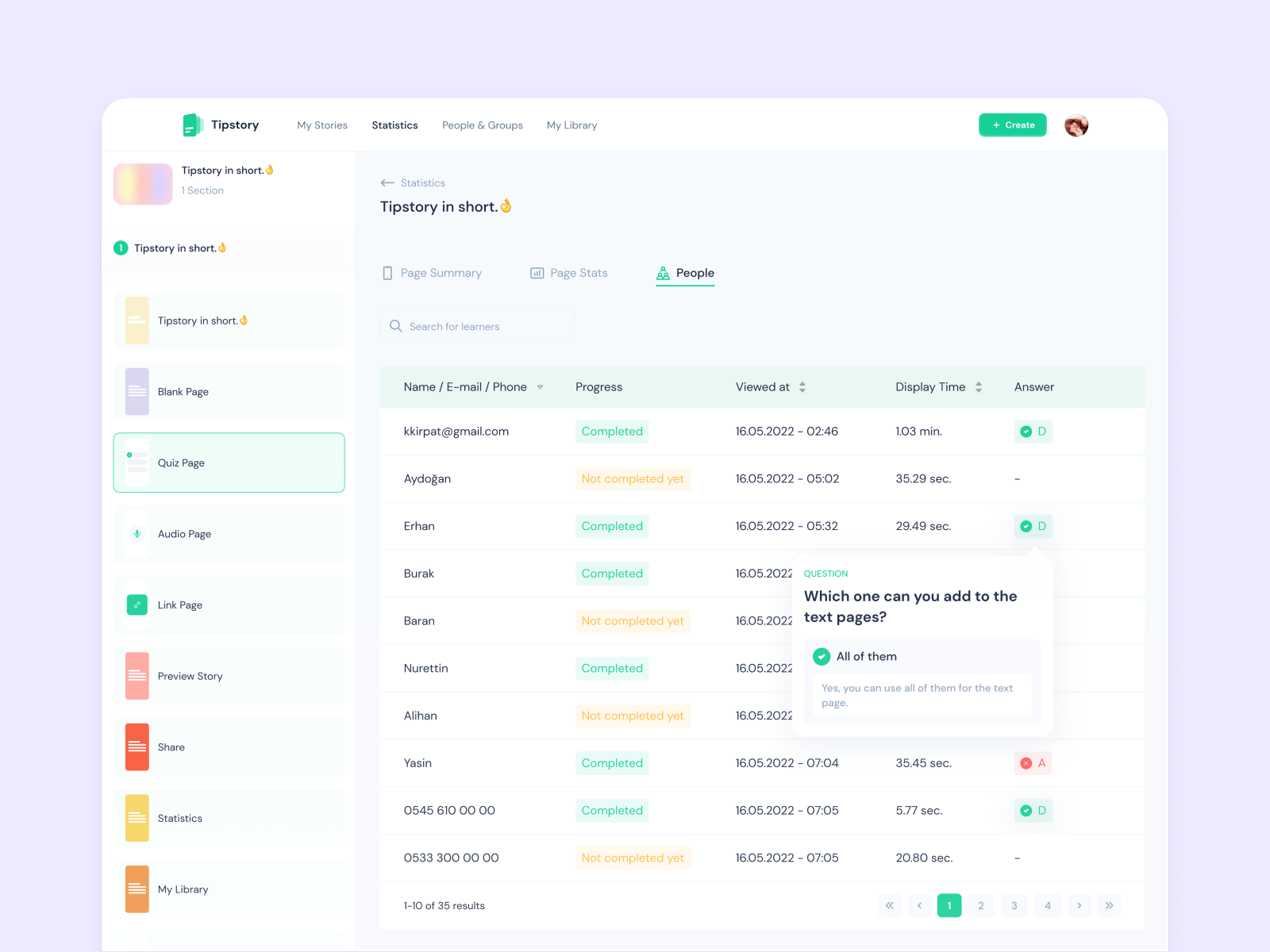
Task: Click the red incorrect answer badge for Yasin
Action: [x=1033, y=763]
